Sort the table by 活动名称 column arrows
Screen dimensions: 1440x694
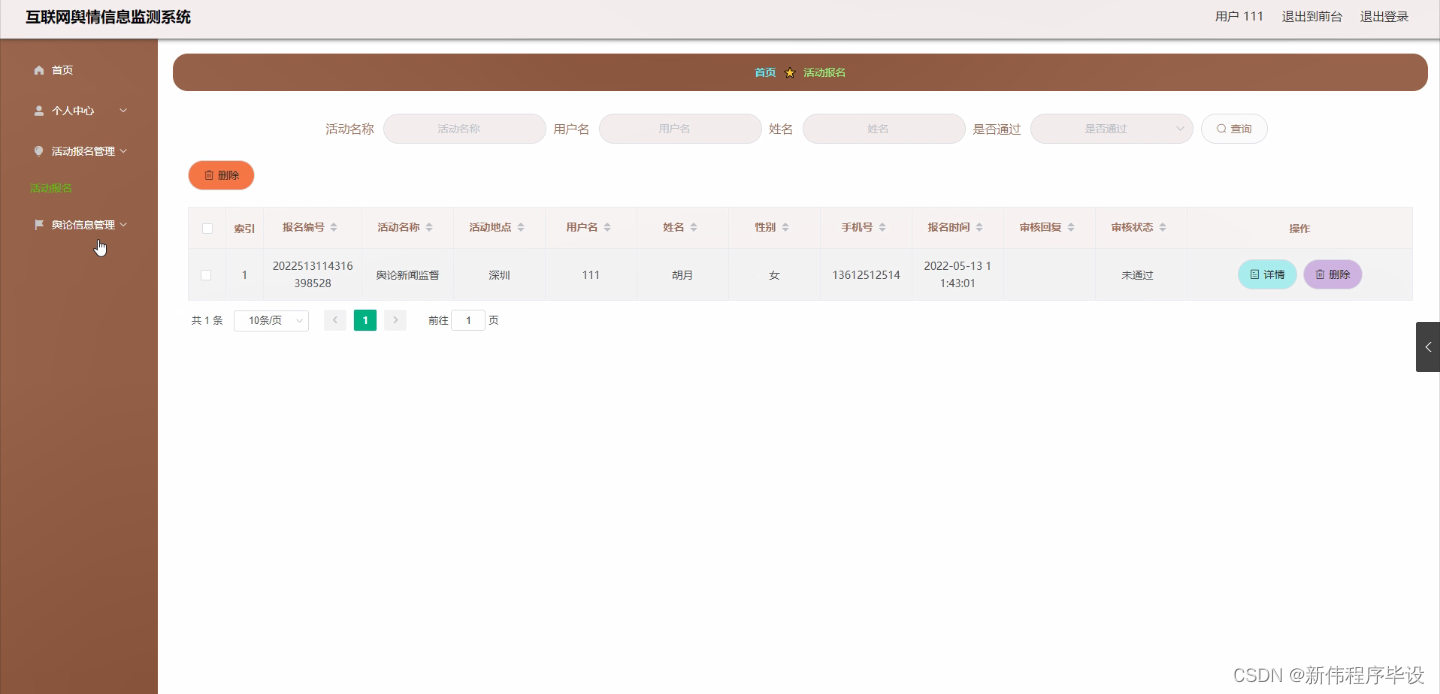(x=429, y=228)
